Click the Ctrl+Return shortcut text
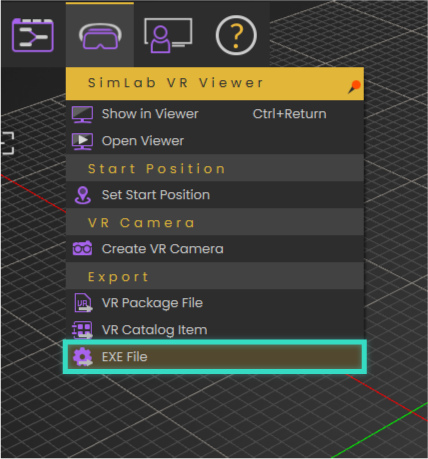This screenshot has height=459, width=428. [289, 114]
